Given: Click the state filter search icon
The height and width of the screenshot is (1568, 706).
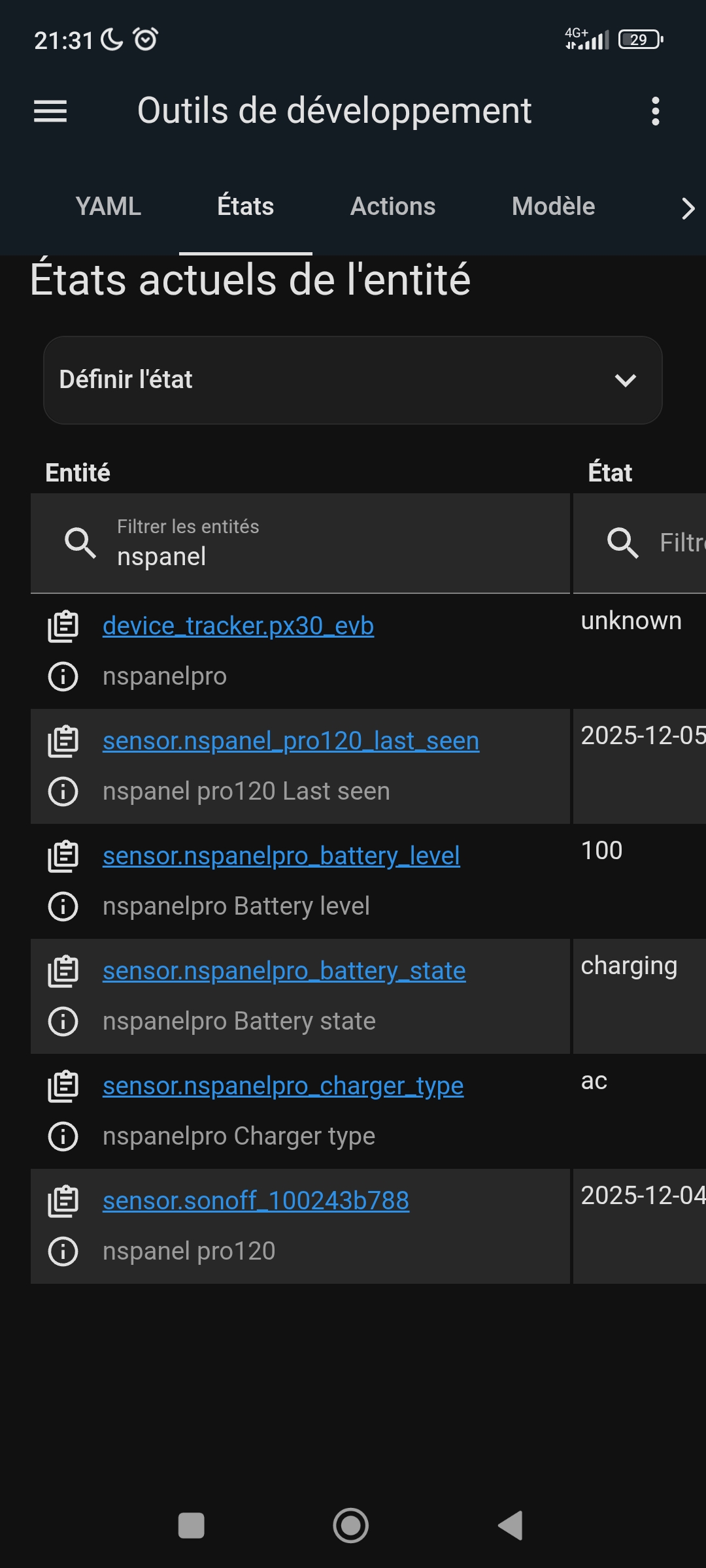Looking at the screenshot, I should (622, 543).
